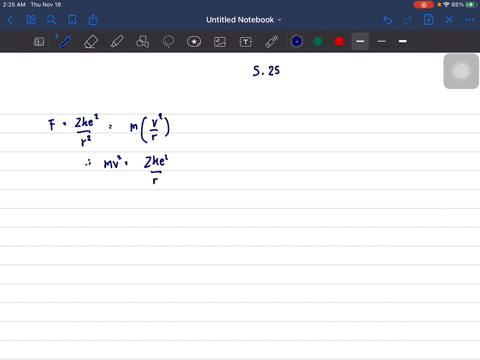Image resolution: width=480 pixels, height=360 pixels.
Task: Tap the battery status icon
Action: pos(471,5)
